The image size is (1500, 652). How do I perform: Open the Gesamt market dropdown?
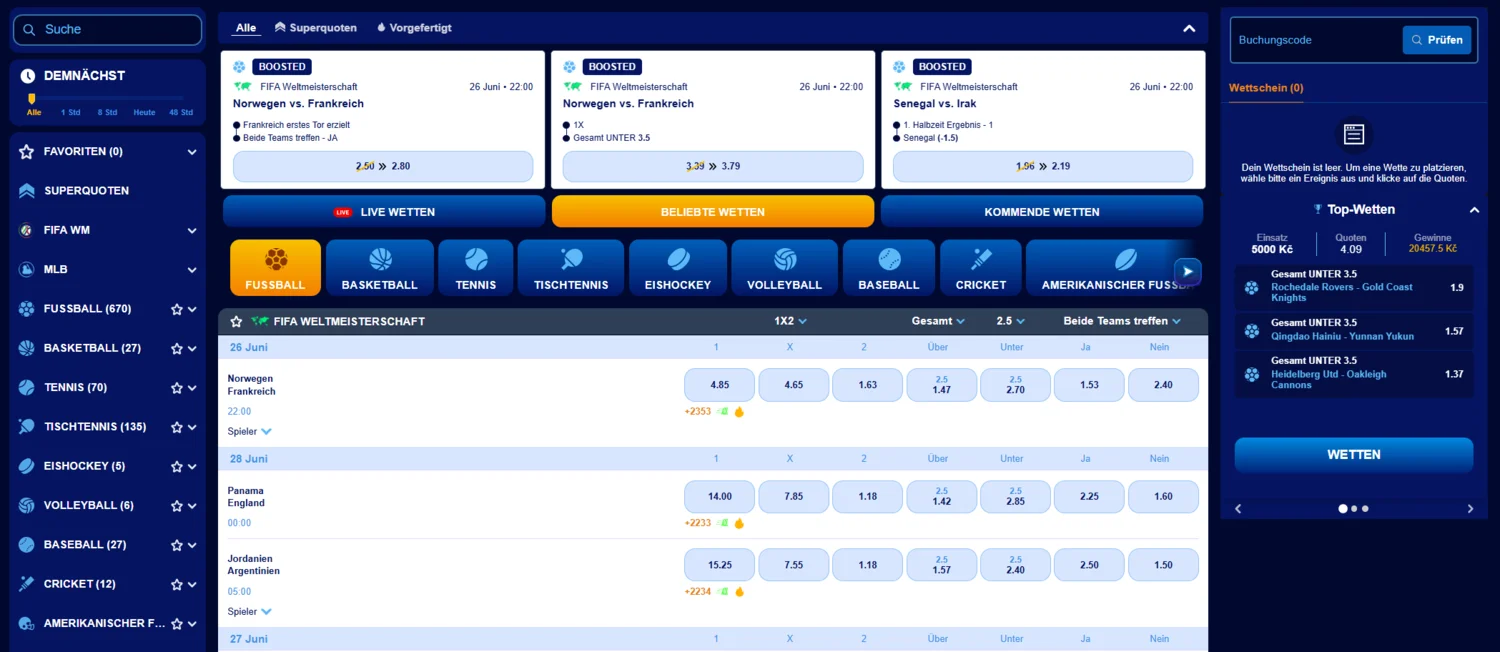click(938, 321)
